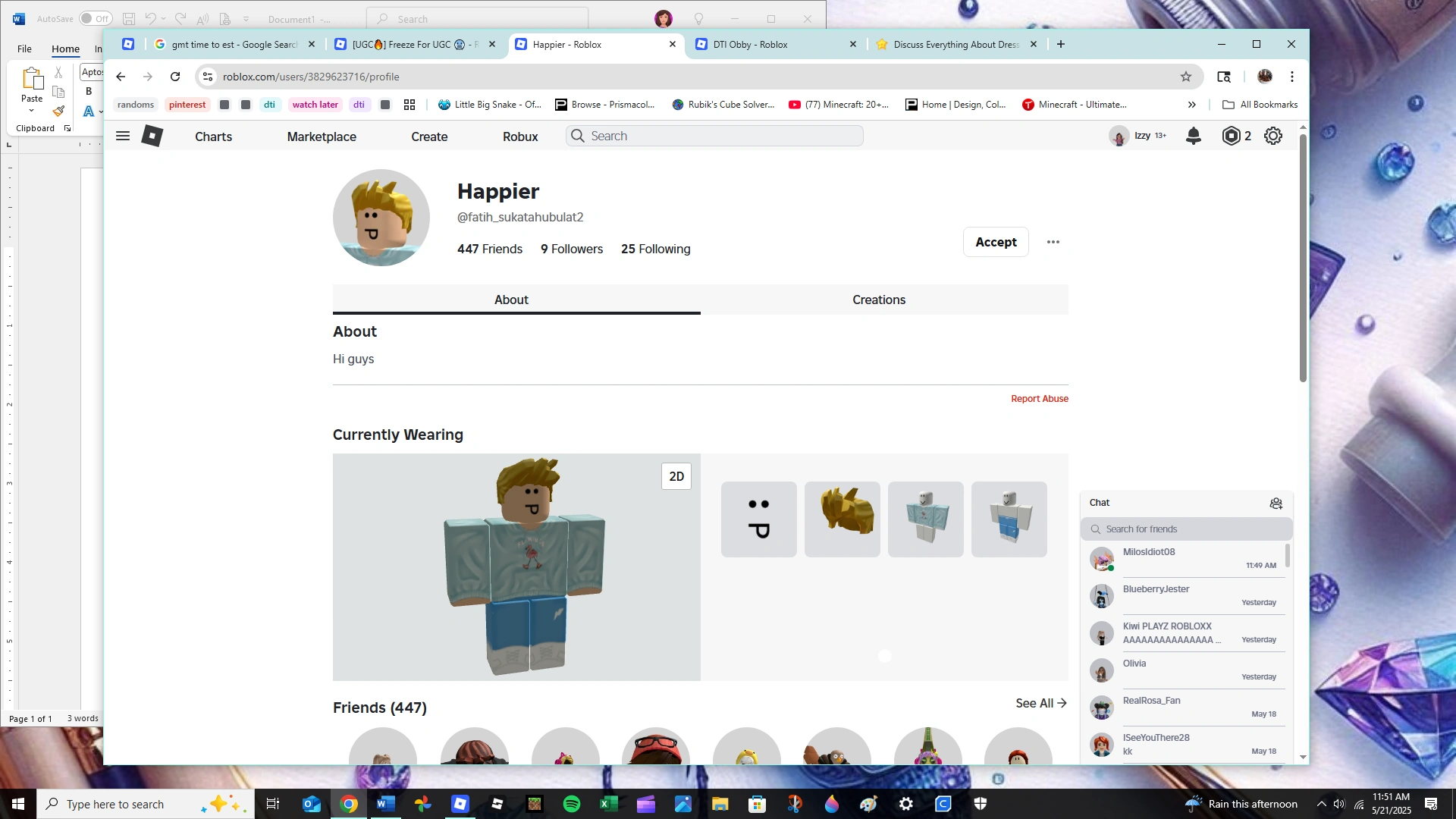Screen dimensions: 1456x819
Task: Expand Paste options dropdown arrow
Action: pos(32,111)
